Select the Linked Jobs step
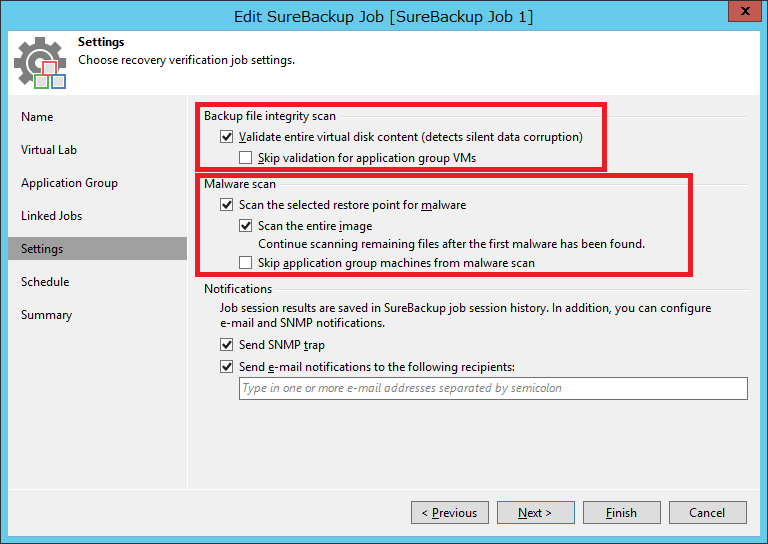Viewport: 768px width, 544px height. click(51, 216)
